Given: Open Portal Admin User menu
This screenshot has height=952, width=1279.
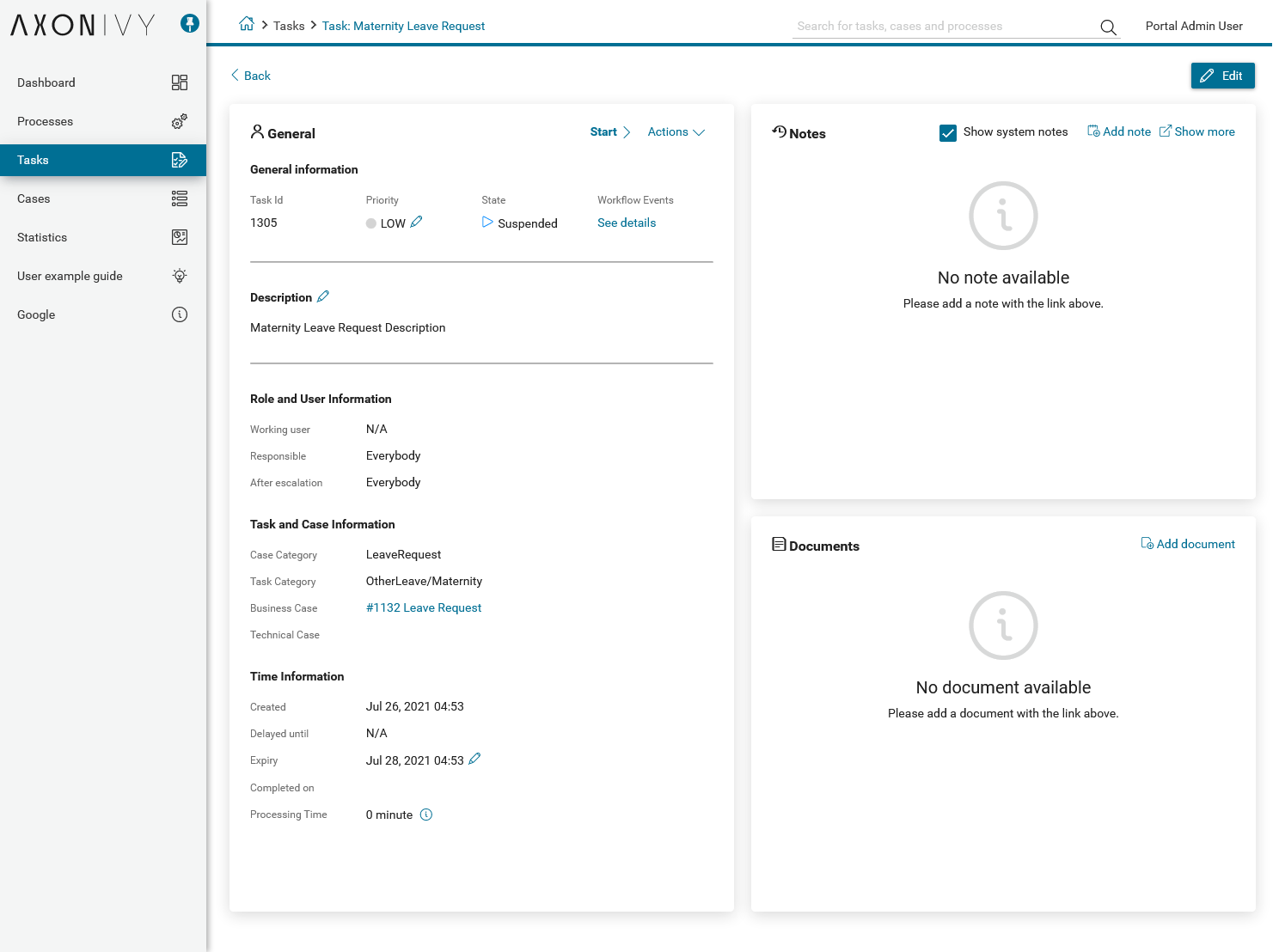Looking at the screenshot, I should (1193, 26).
